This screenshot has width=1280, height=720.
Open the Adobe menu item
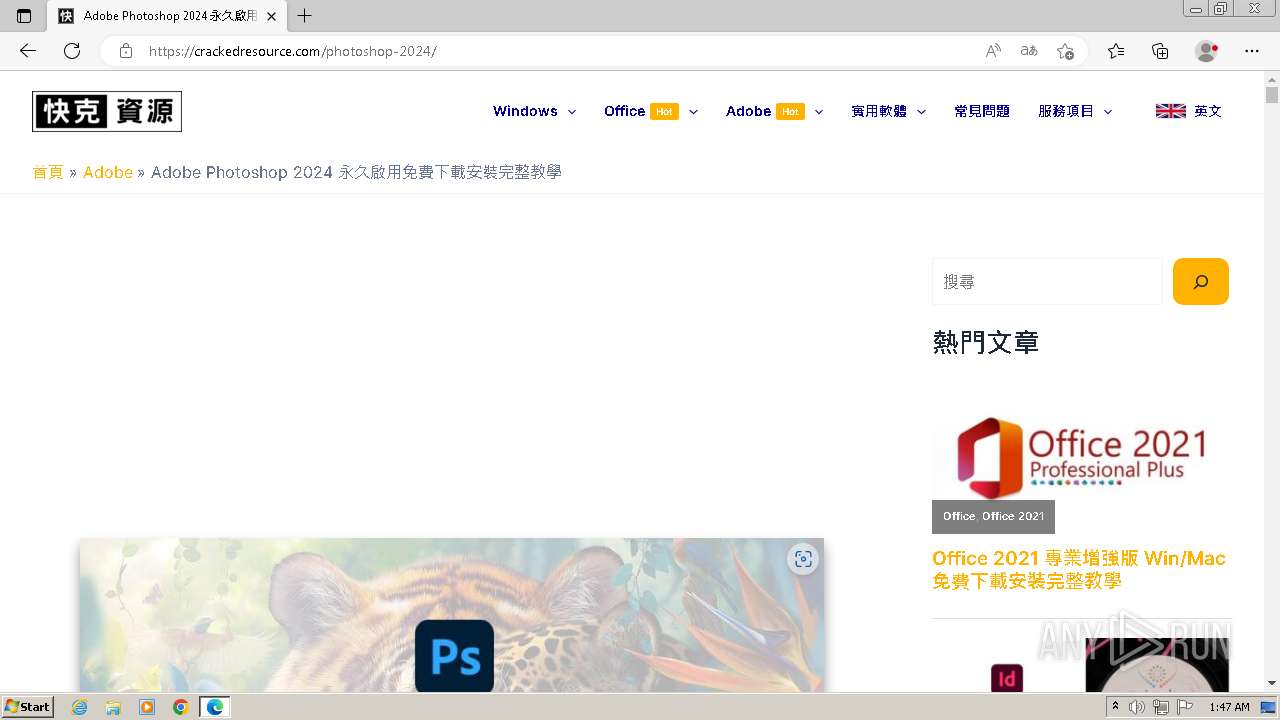pos(748,111)
